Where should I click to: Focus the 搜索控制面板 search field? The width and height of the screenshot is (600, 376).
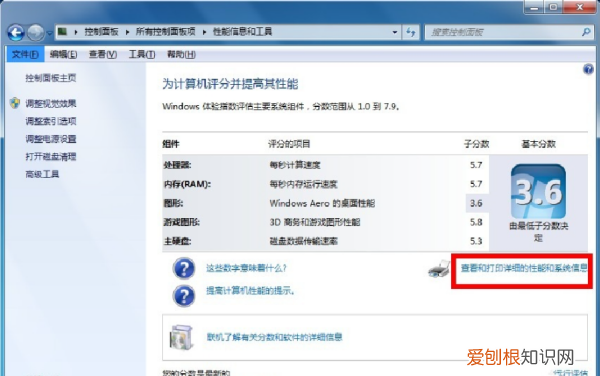click(x=509, y=32)
